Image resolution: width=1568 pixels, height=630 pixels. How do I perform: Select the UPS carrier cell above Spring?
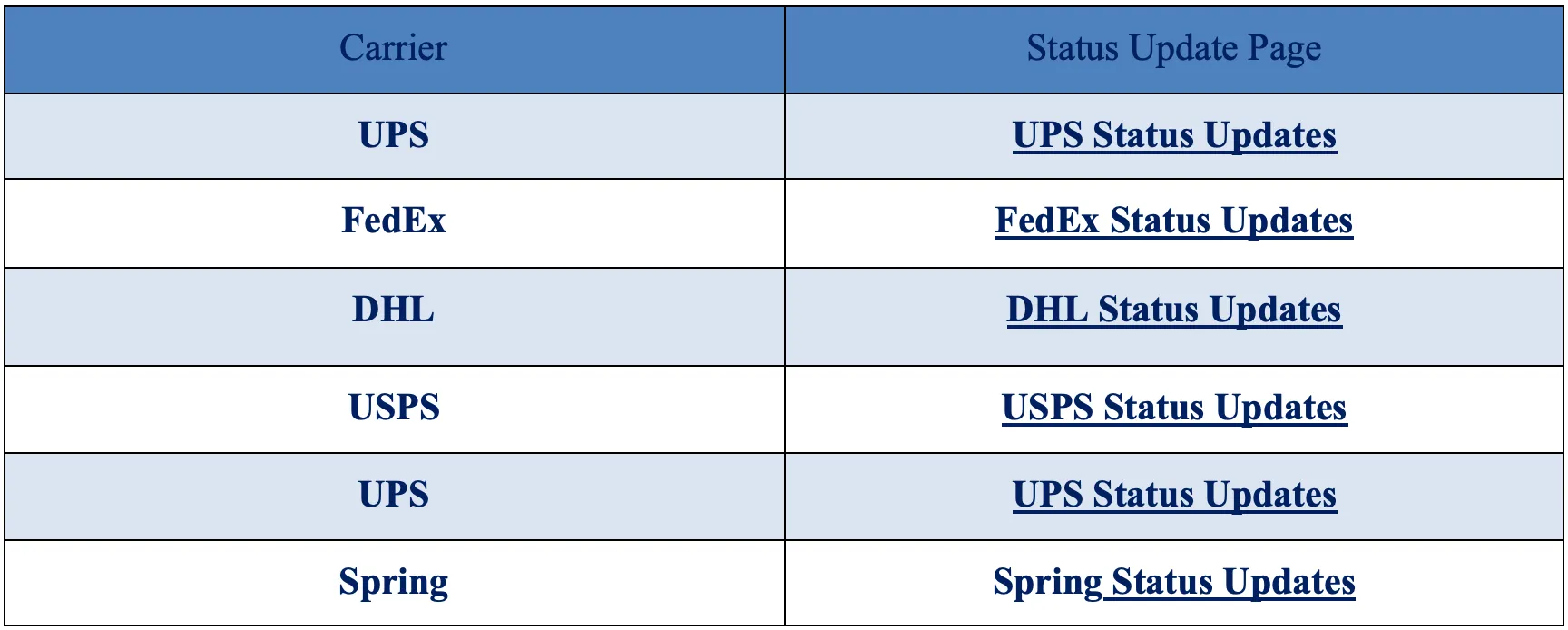click(x=394, y=497)
